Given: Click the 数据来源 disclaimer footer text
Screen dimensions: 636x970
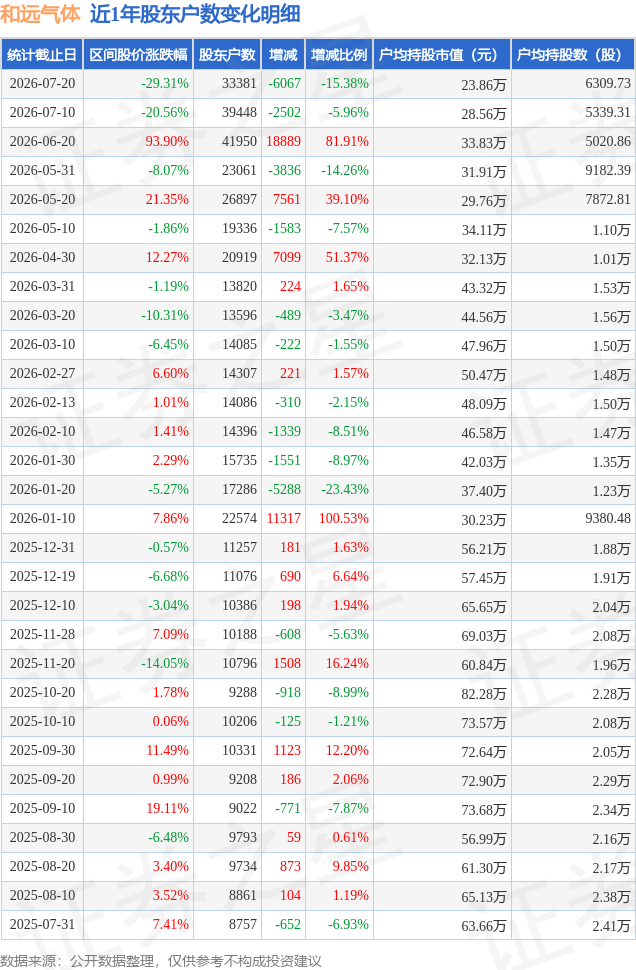Looking at the screenshot, I should (161, 961).
